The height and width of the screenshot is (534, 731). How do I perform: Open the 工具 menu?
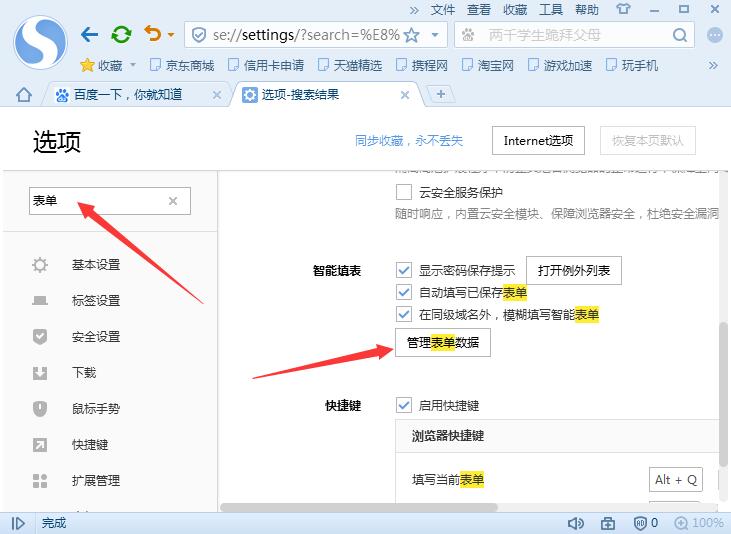click(x=551, y=10)
